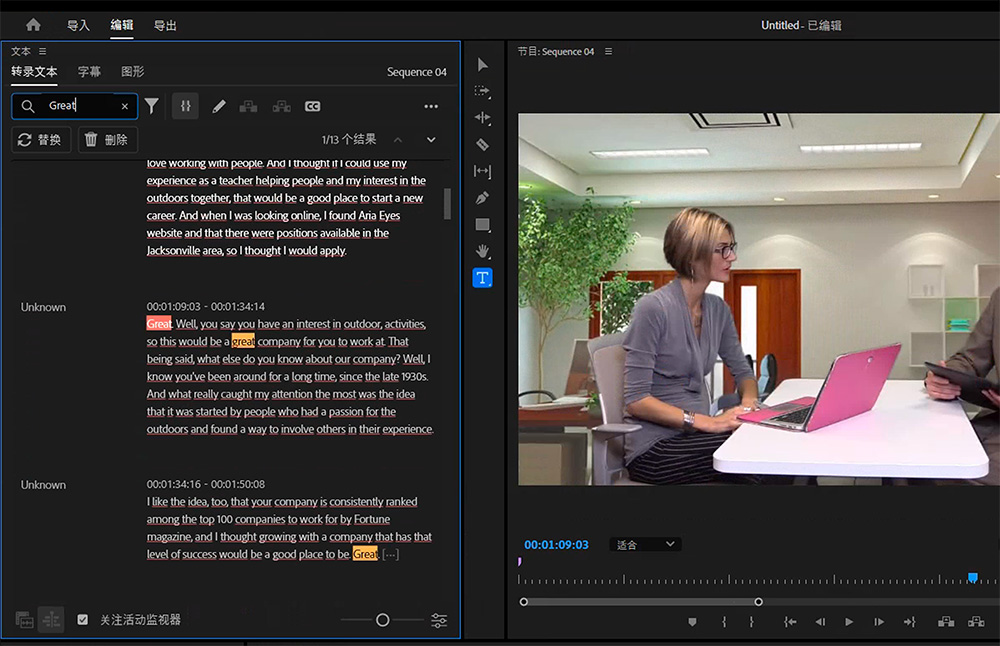Click the 替换 replace button

coord(41,140)
